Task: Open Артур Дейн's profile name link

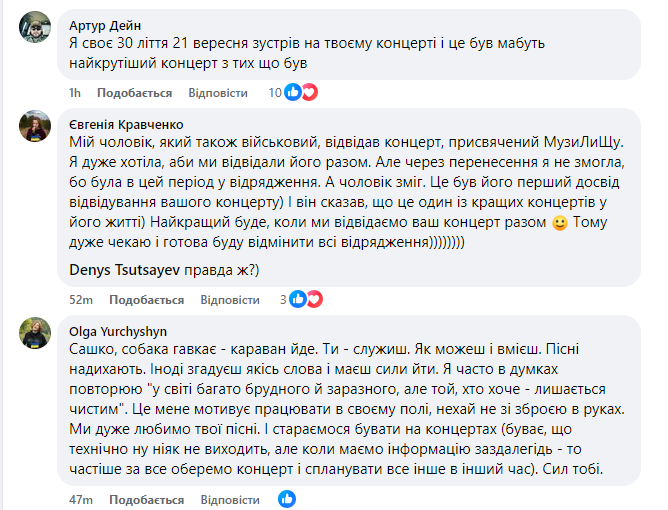Action: (x=107, y=23)
